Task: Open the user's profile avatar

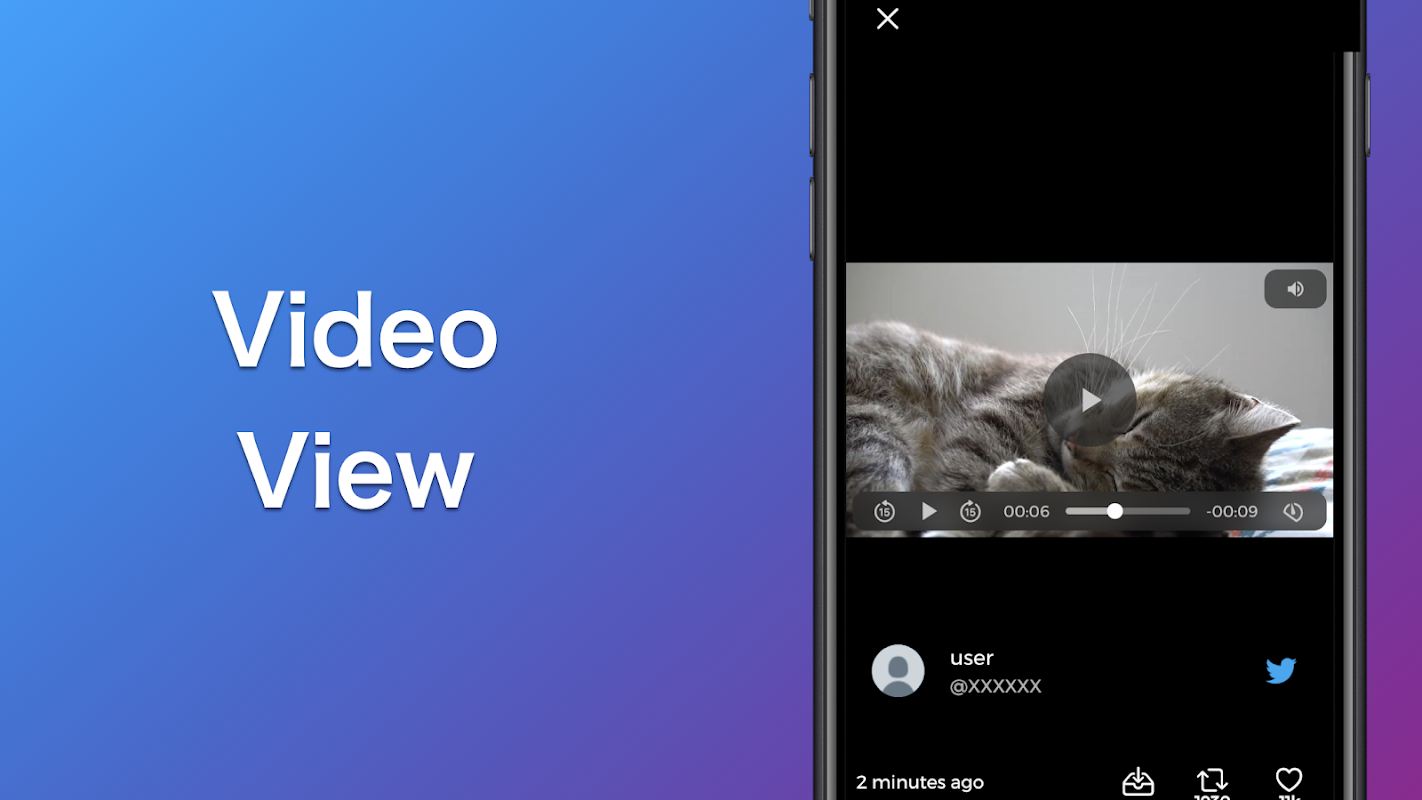Action: pyautogui.click(x=898, y=670)
